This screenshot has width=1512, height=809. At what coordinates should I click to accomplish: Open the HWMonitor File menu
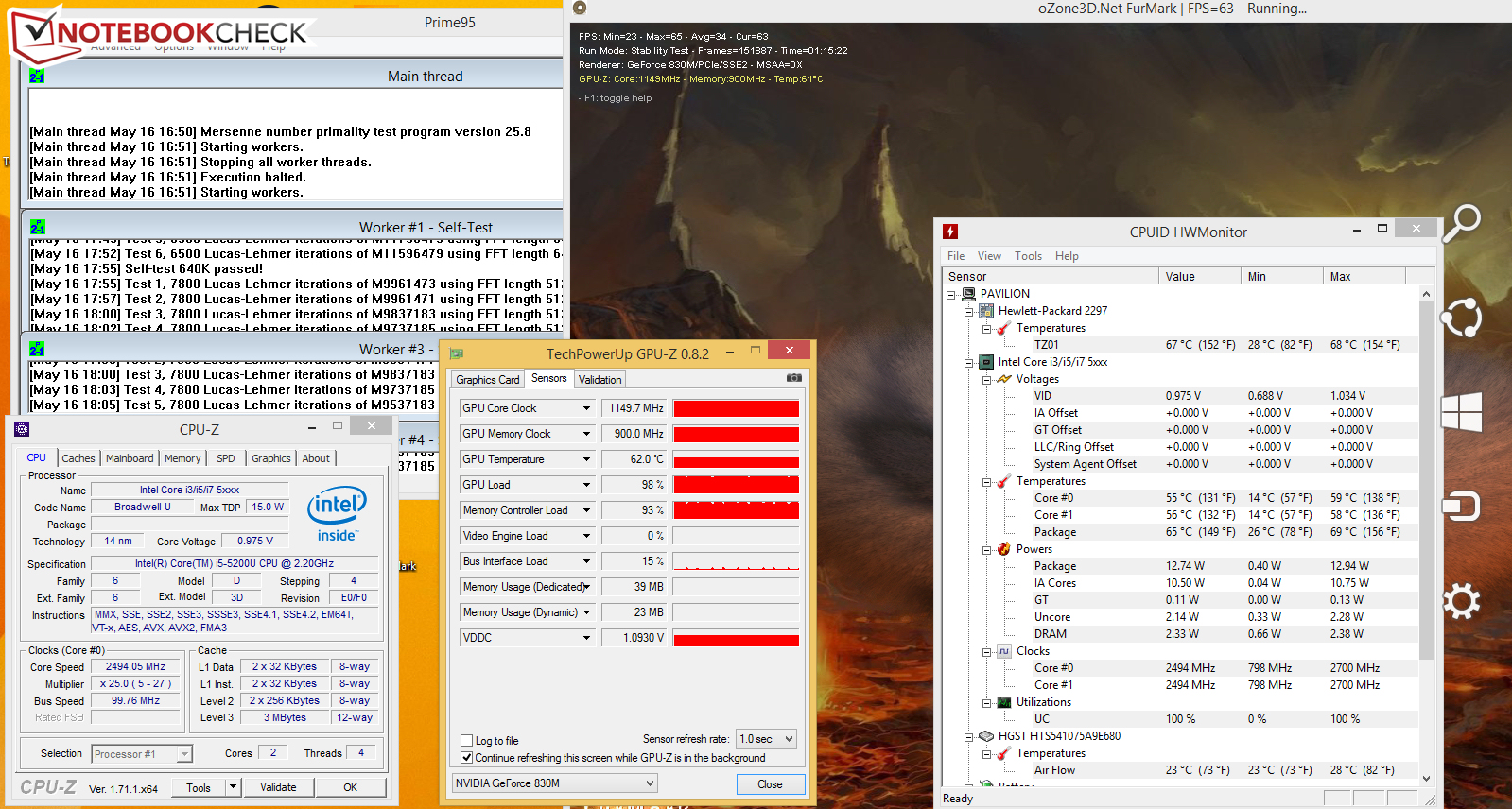tap(956, 256)
